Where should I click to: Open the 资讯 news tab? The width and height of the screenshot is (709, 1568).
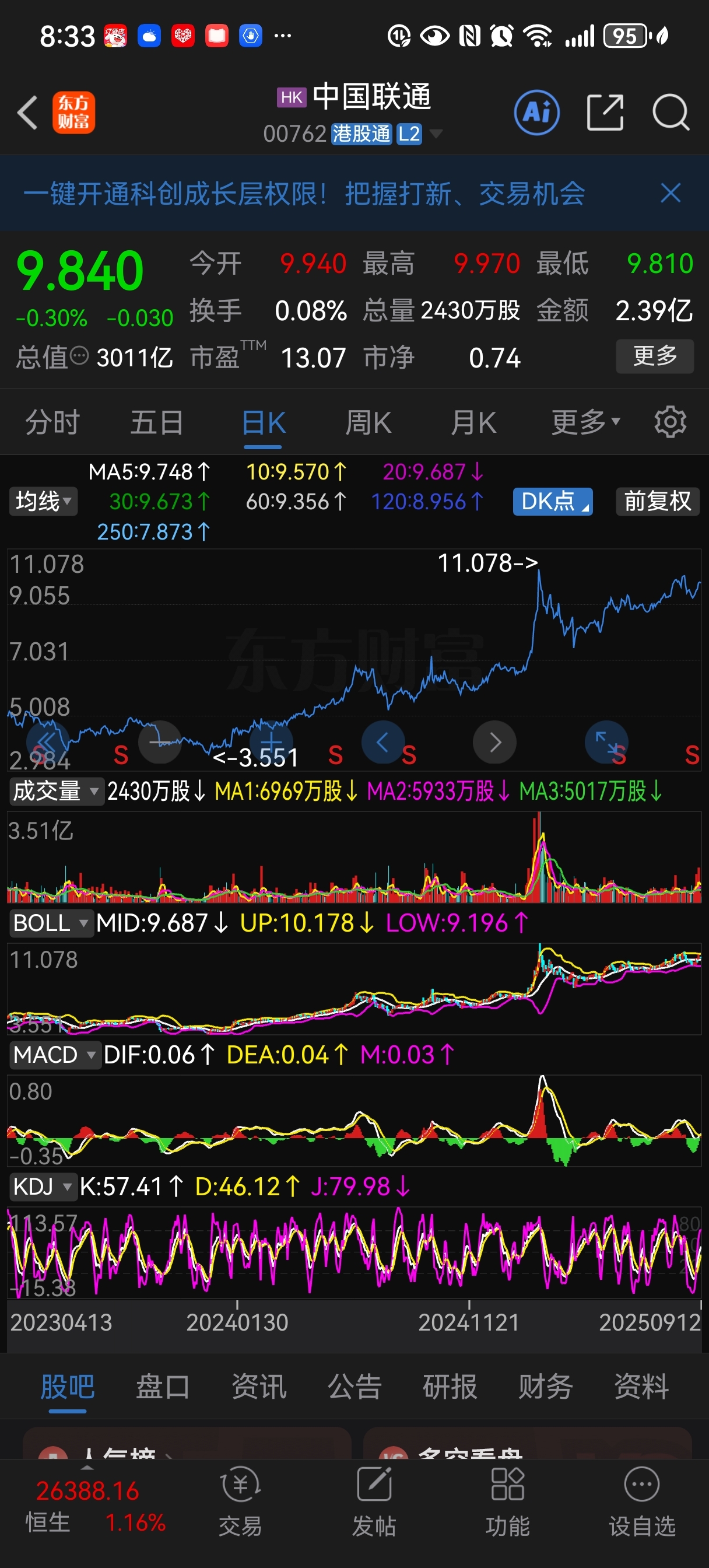(259, 1387)
